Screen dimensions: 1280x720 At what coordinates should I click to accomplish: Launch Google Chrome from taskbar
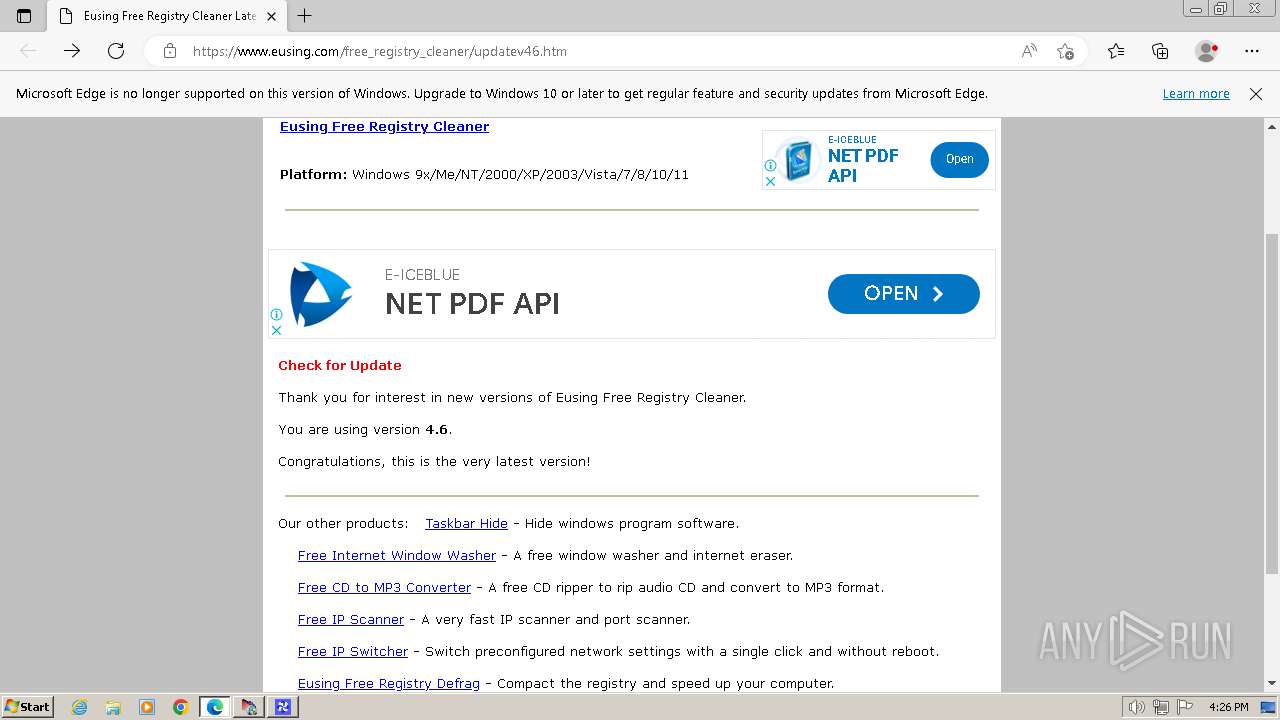click(x=181, y=707)
